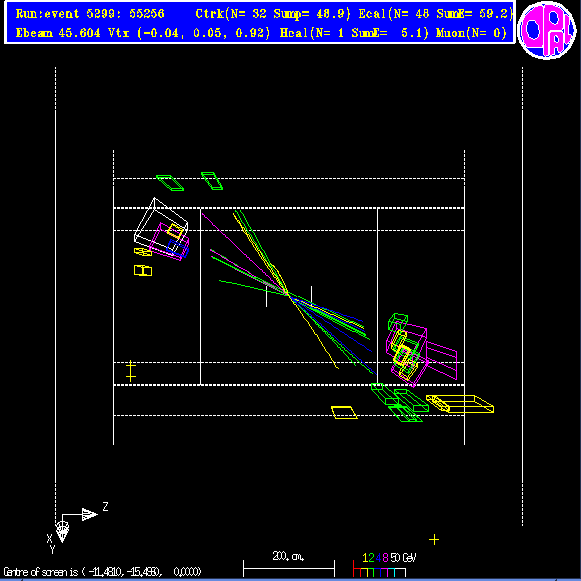Click the Ctrk(N= 32 Sump= 48.9) readout
This screenshot has width=581, height=581.
coord(273,14)
